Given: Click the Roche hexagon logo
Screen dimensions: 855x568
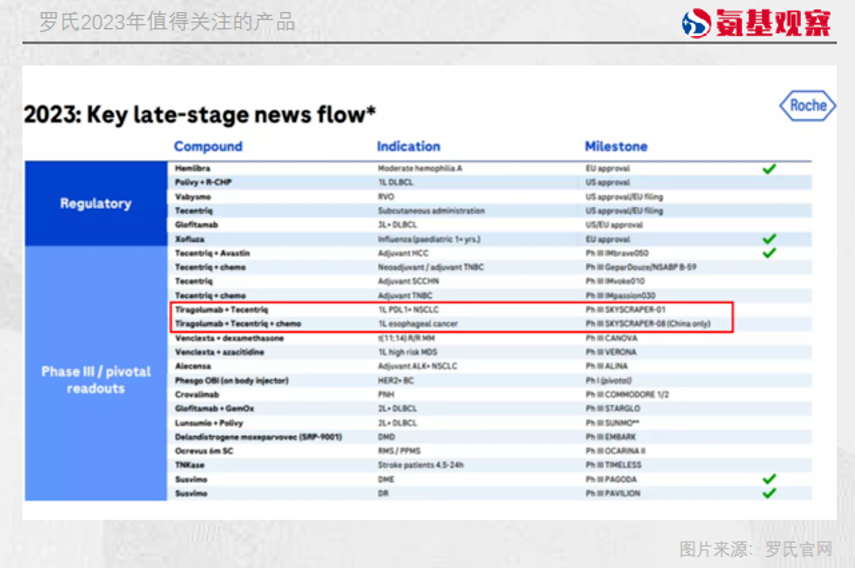Looking at the screenshot, I should (807, 106).
